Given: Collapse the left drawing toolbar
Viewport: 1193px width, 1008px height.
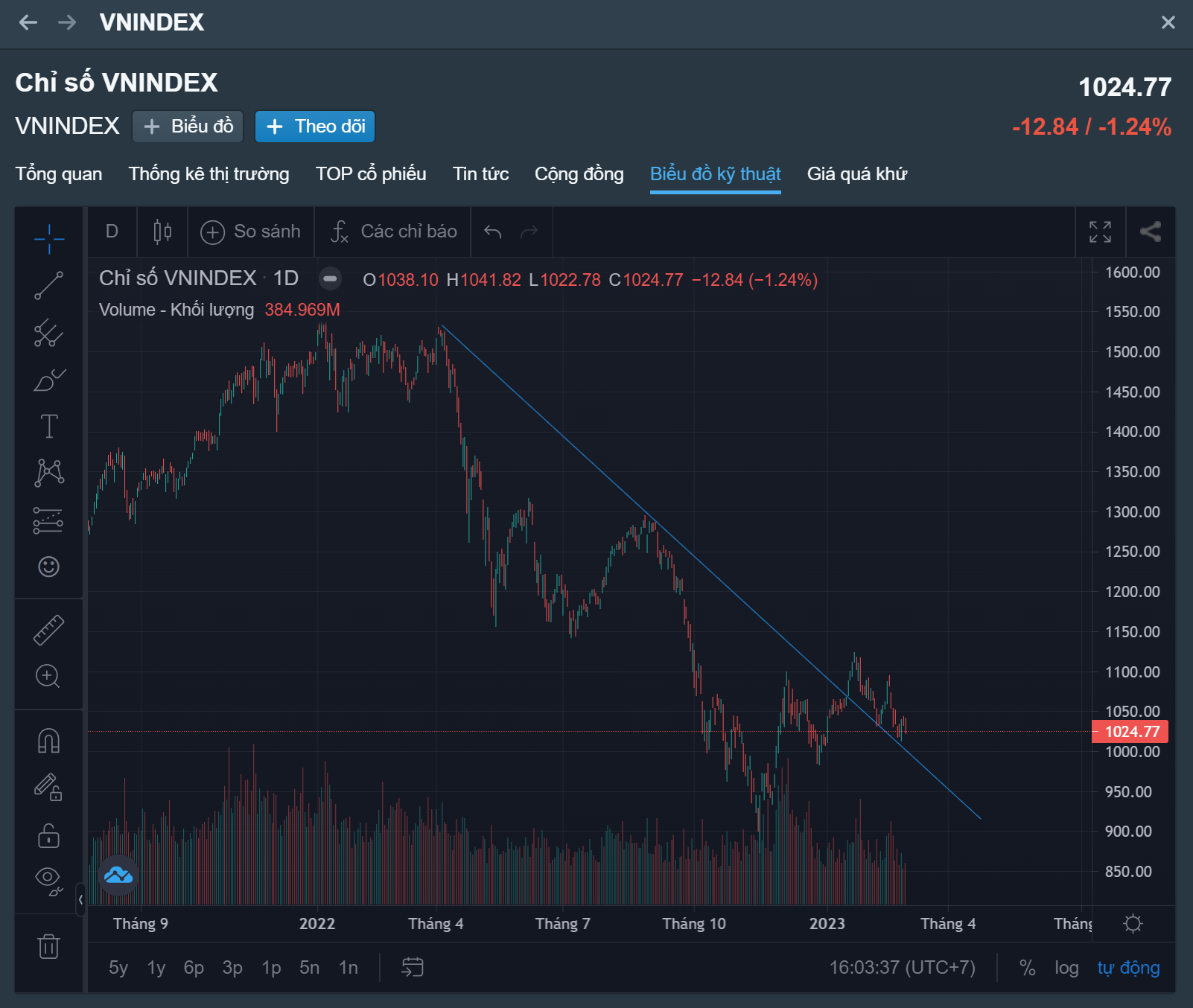Looking at the screenshot, I should pyautogui.click(x=80, y=899).
